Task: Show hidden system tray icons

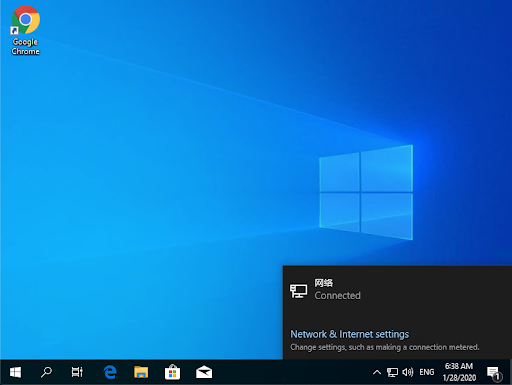Action: click(377, 372)
